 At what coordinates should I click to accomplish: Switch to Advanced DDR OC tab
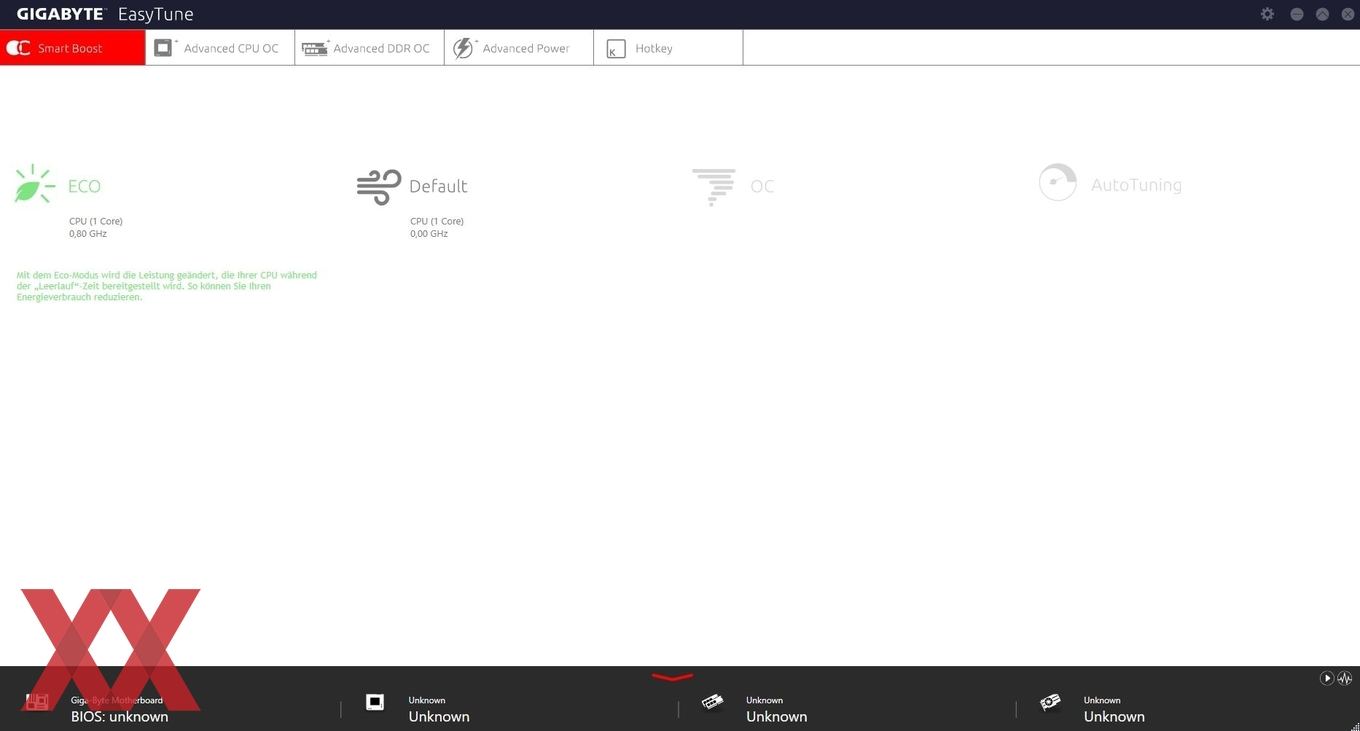click(x=369, y=48)
